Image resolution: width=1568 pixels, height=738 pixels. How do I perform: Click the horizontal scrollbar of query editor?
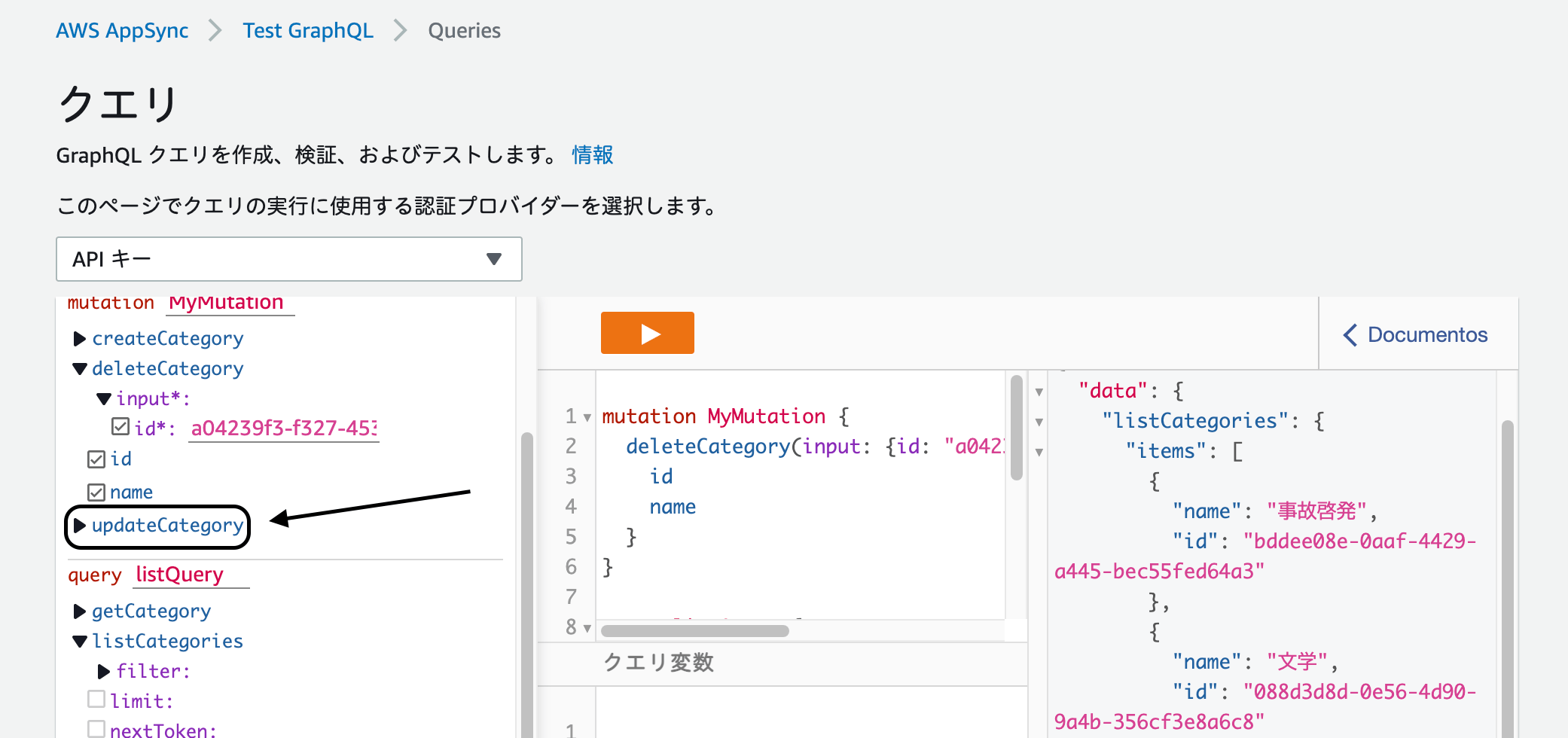694,631
